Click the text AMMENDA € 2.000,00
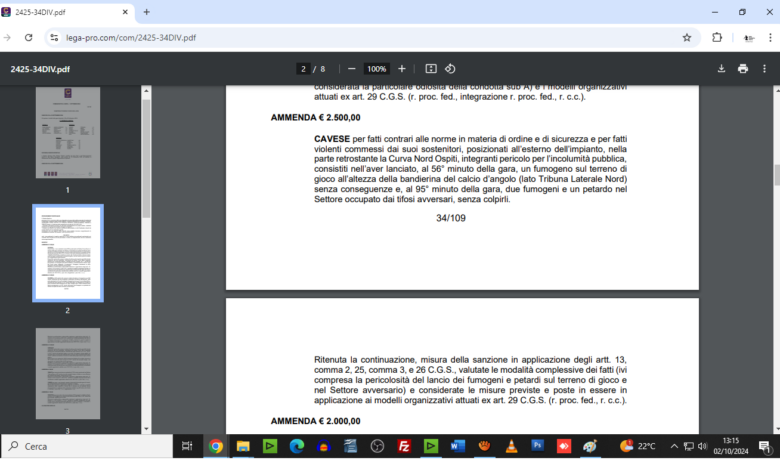The image size is (780, 470). coord(315,421)
